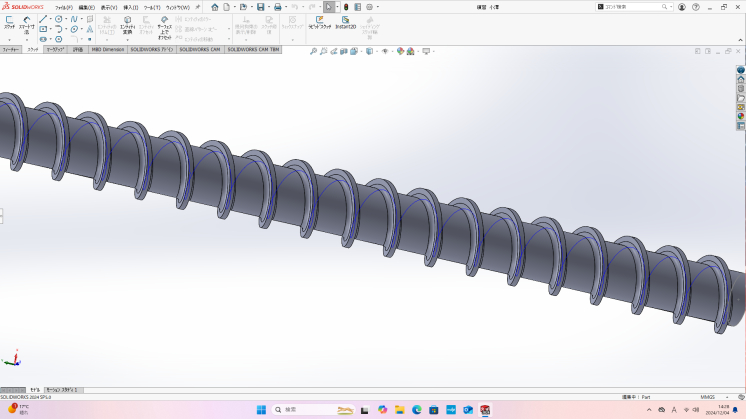This screenshot has height=419, width=746.
Task: Switch to the Evaluate (評価) tab
Action: coord(78,49)
